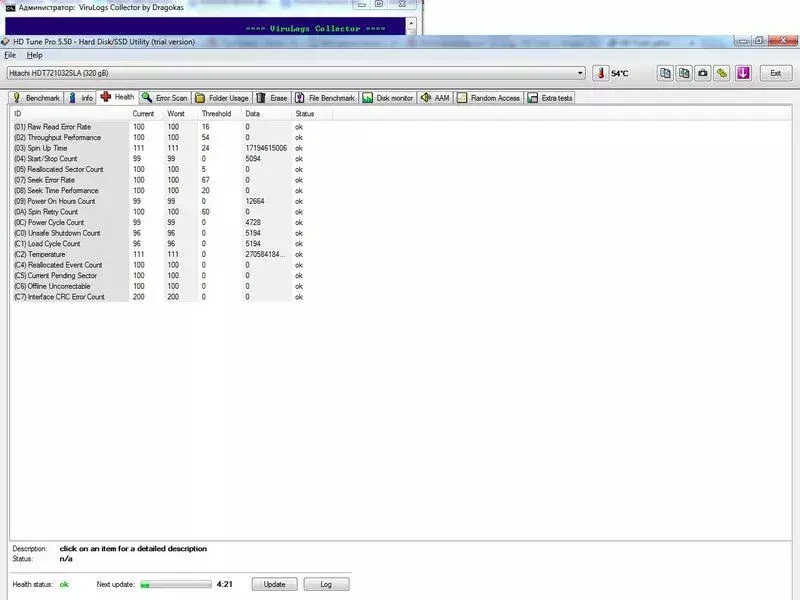Viewport: 800px width, 600px height.
Task: Open the Error Scan tab
Action: point(165,98)
